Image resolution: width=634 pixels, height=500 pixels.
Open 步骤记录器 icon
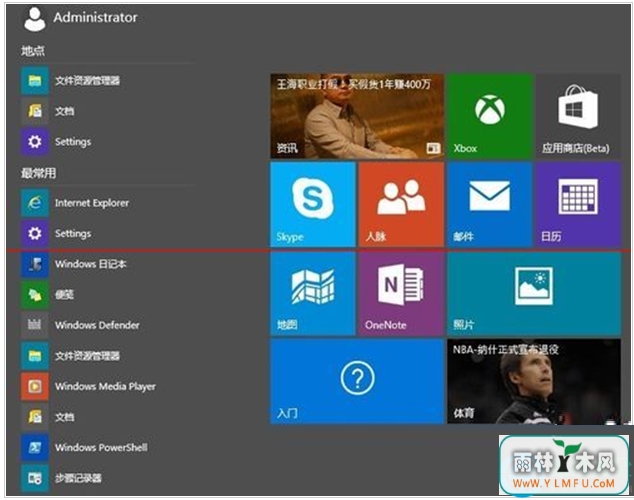click(35, 478)
